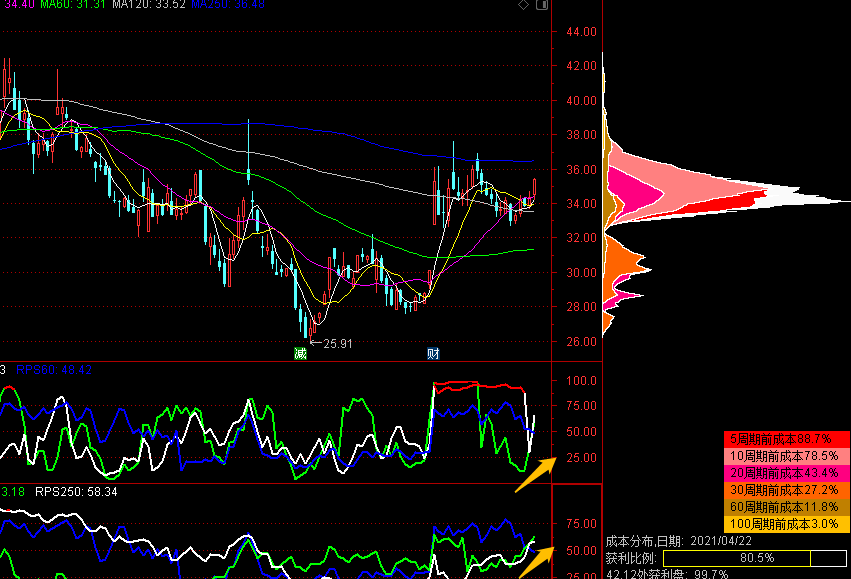Click the 60周期前成本 brown legend

(786, 507)
